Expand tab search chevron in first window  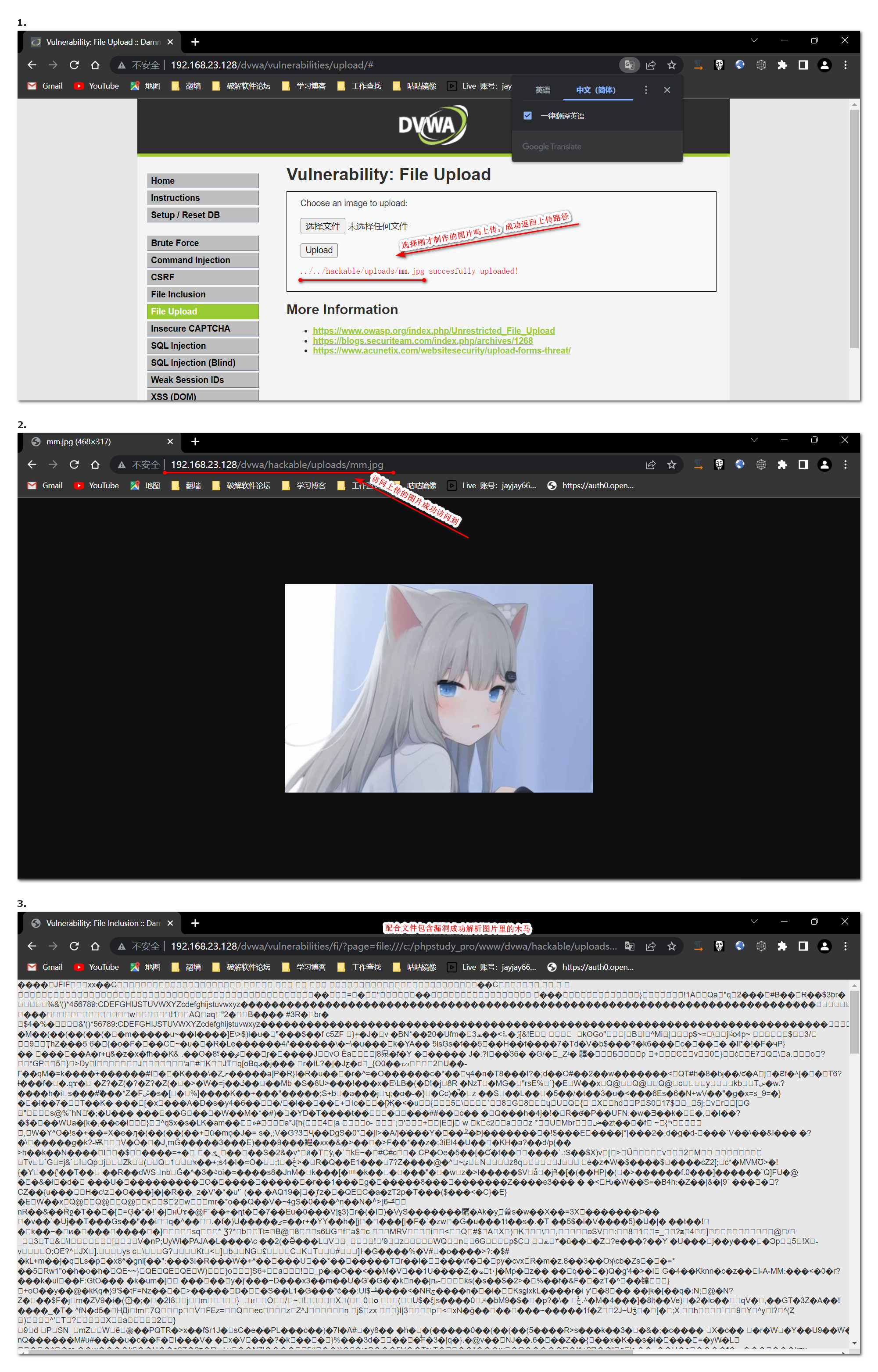coord(754,40)
